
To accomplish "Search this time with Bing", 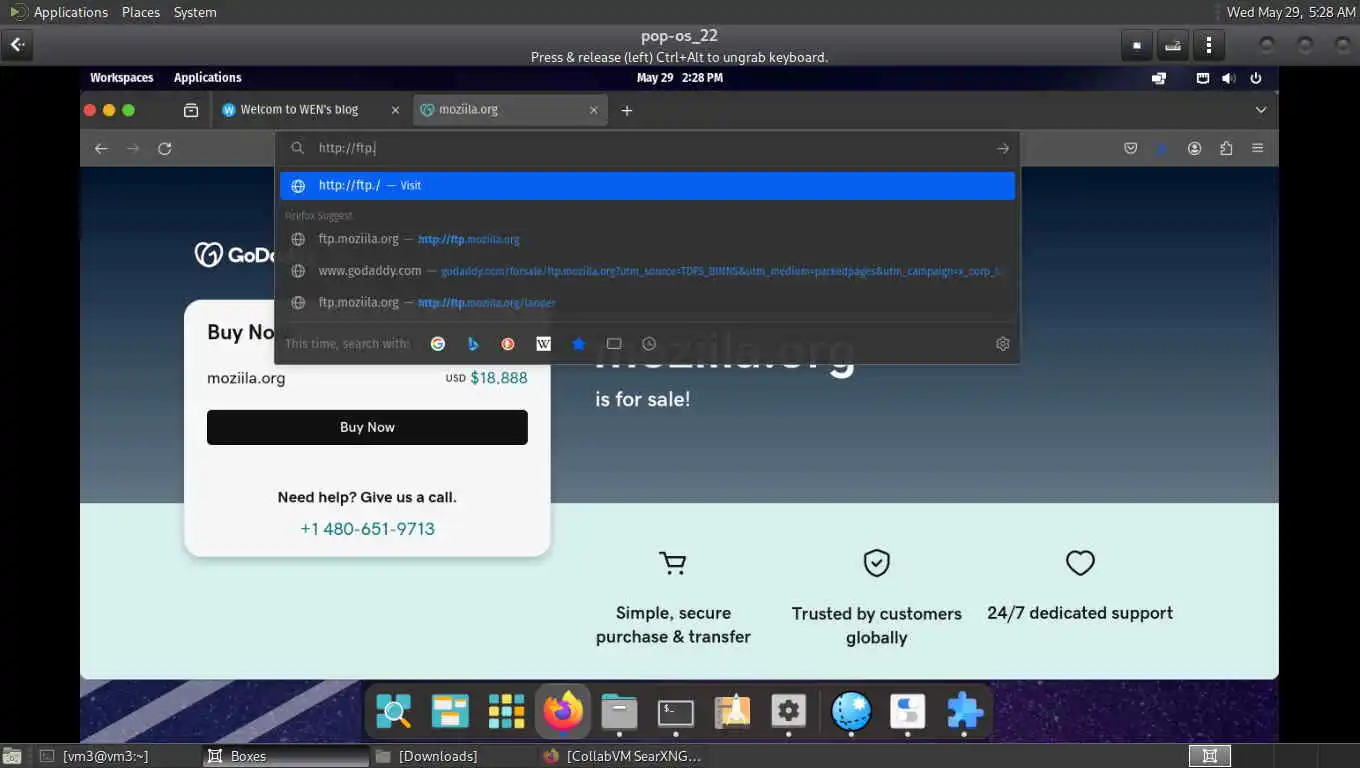I will pyautogui.click(x=473, y=343).
